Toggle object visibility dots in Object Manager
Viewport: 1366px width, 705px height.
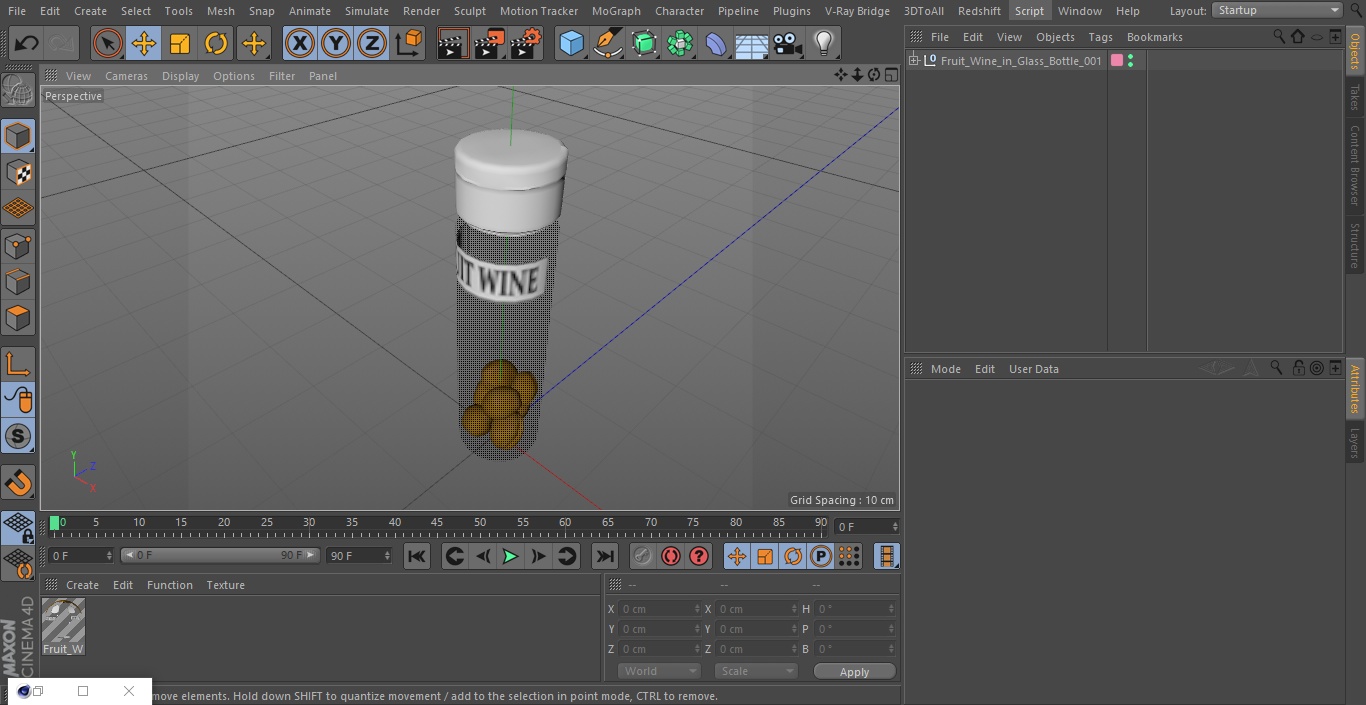pyautogui.click(x=1130, y=61)
